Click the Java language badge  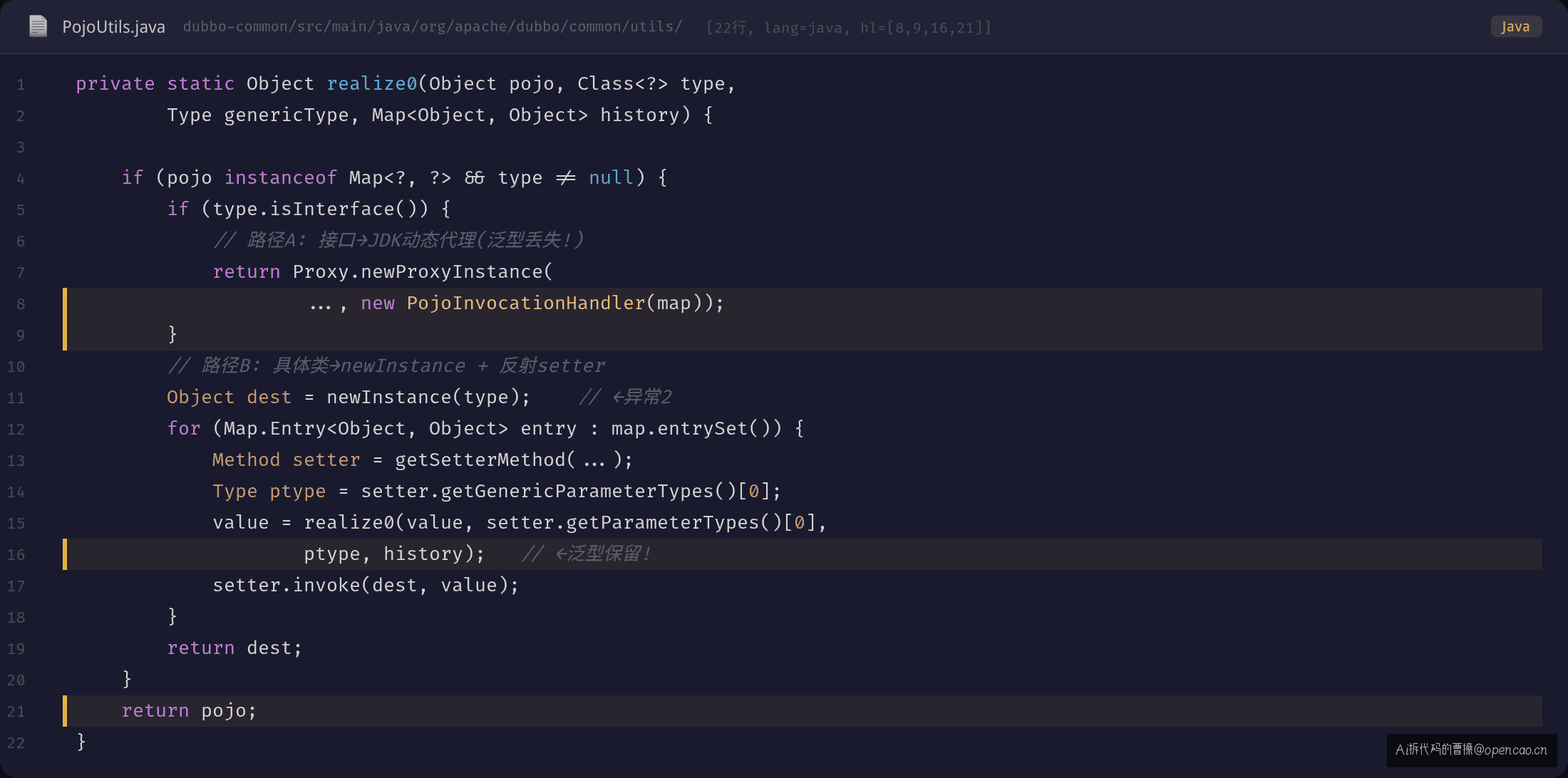(x=1516, y=26)
